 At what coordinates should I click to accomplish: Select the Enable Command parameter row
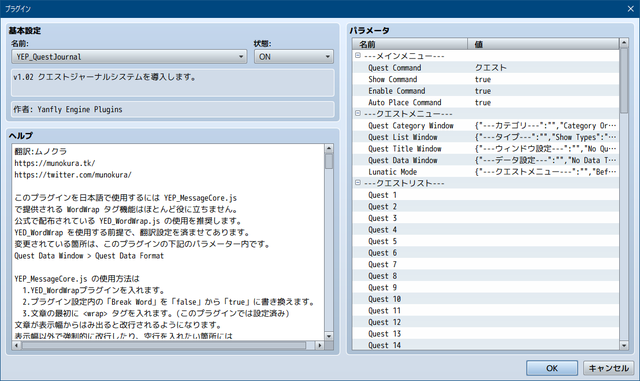486,91
